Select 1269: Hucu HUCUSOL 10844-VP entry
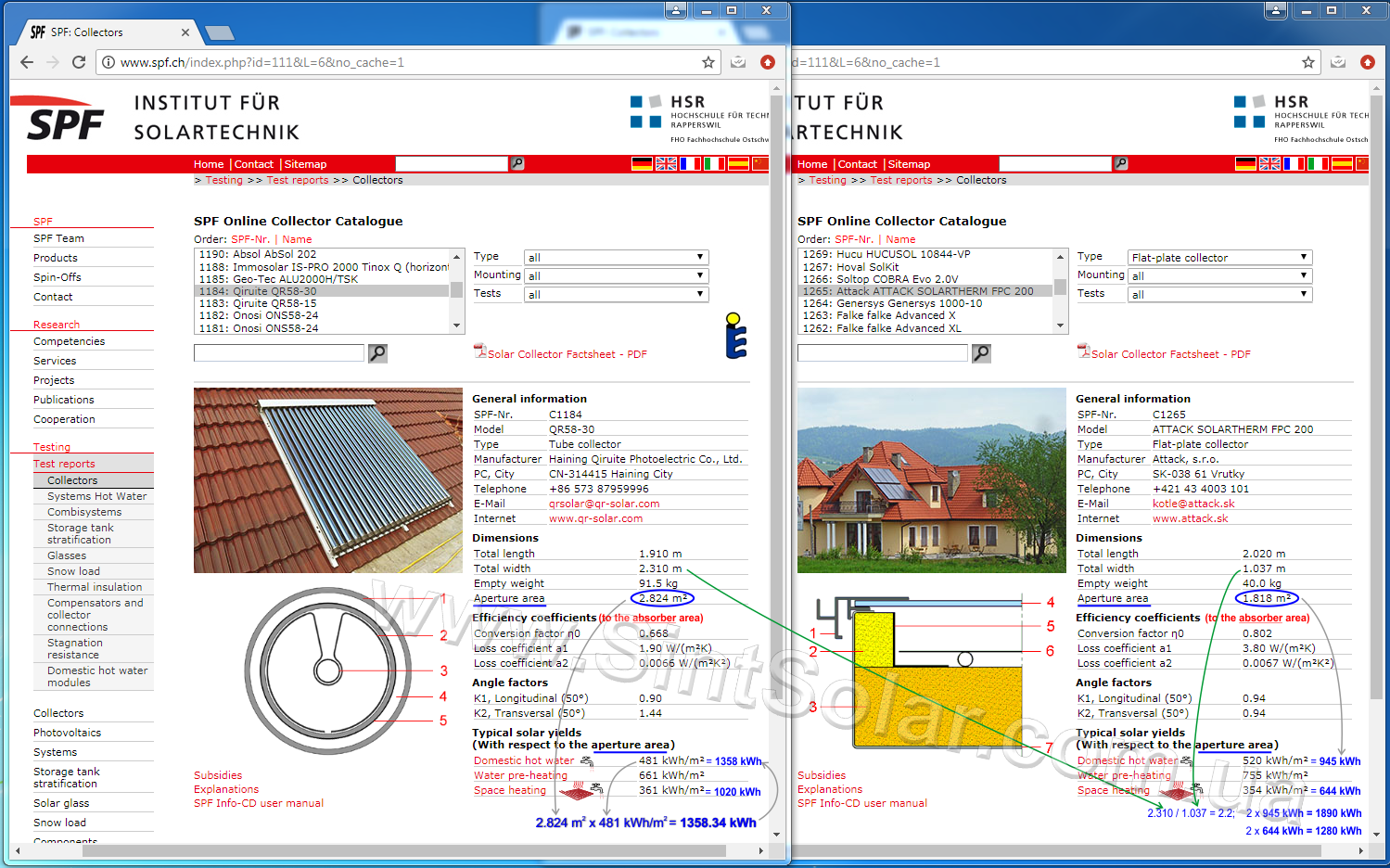This screenshot has height=868, width=1390. (886, 254)
